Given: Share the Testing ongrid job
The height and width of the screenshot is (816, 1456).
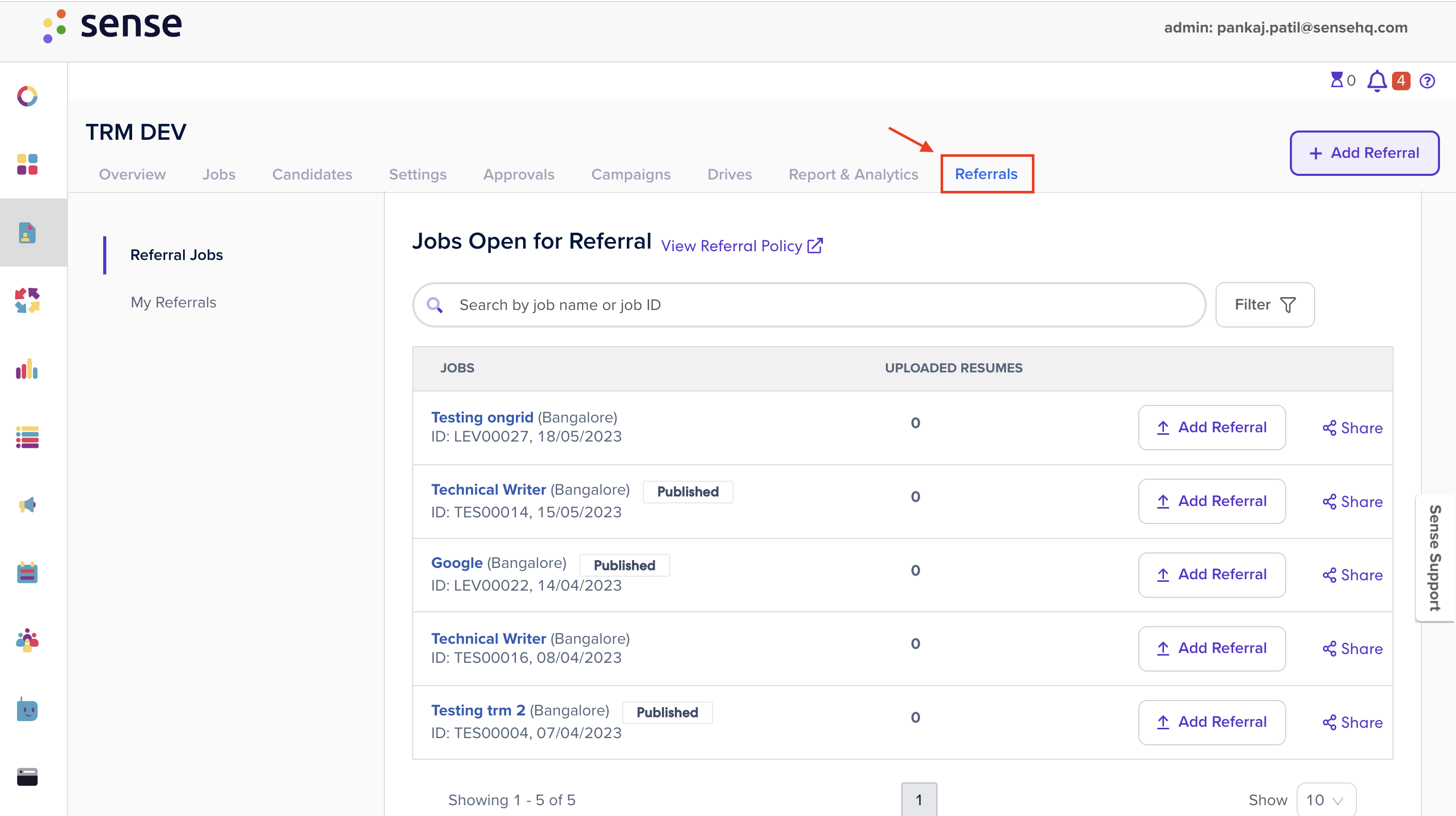Looking at the screenshot, I should (1353, 428).
